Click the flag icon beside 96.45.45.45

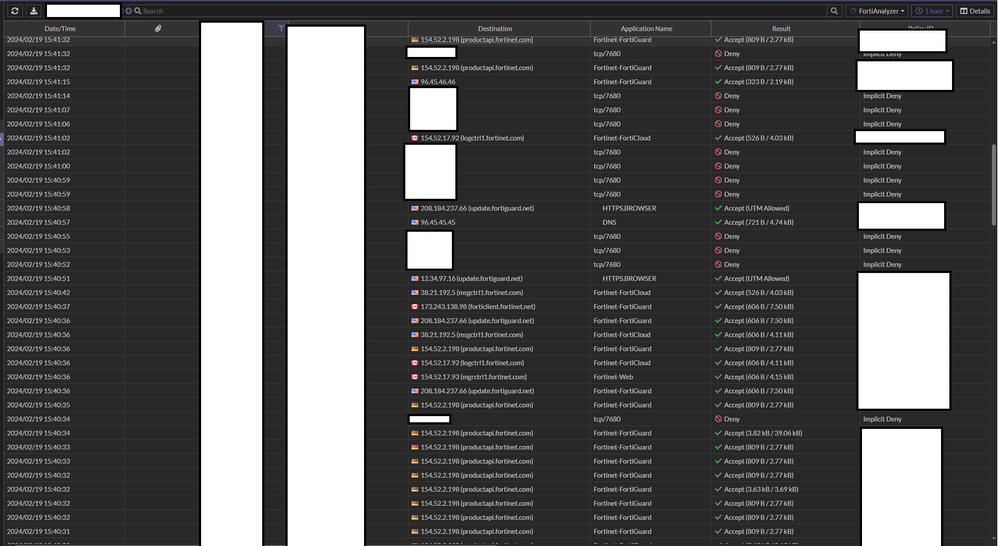click(415, 222)
